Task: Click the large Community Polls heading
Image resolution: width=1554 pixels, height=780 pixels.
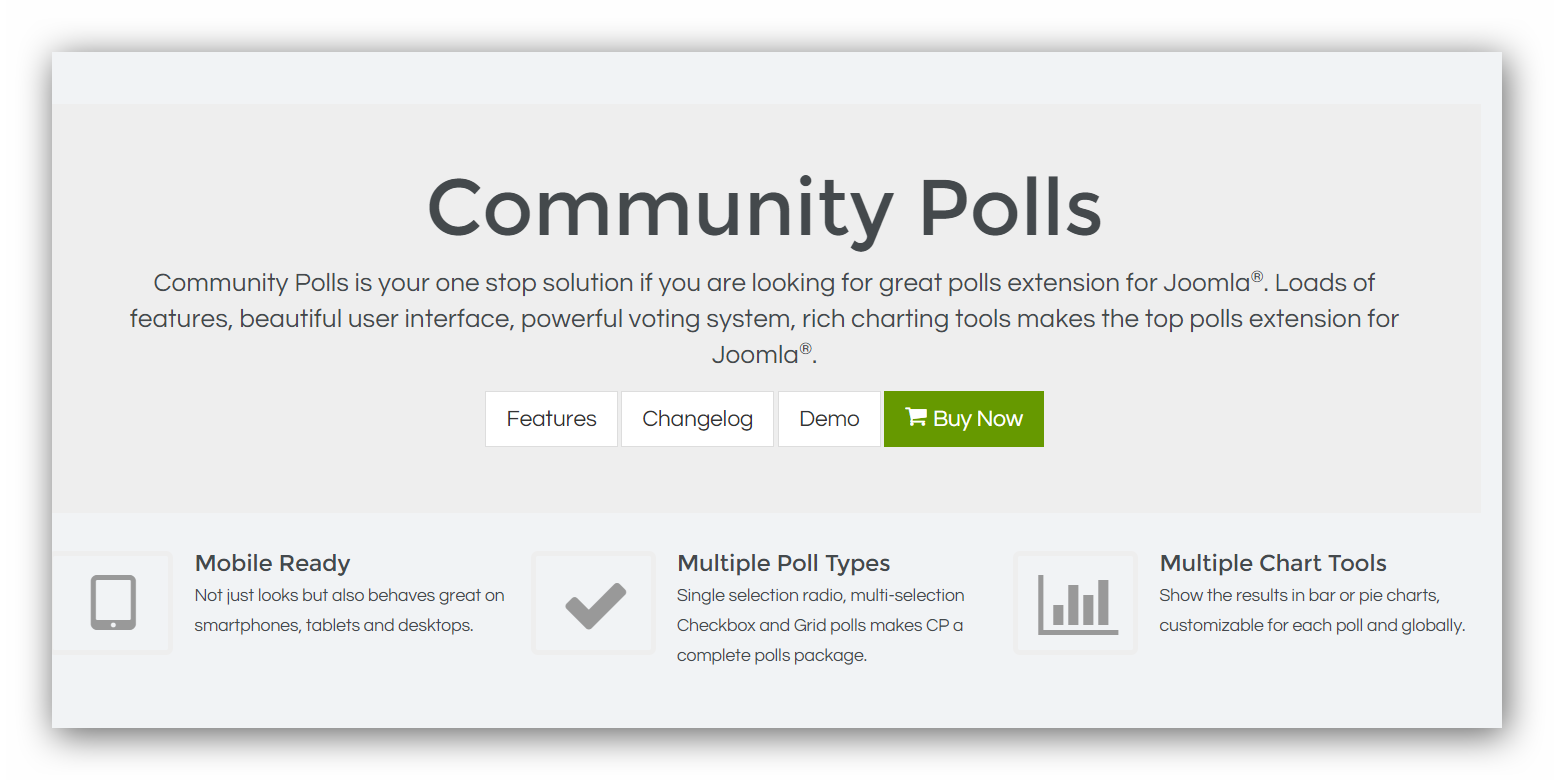Action: pos(764,208)
